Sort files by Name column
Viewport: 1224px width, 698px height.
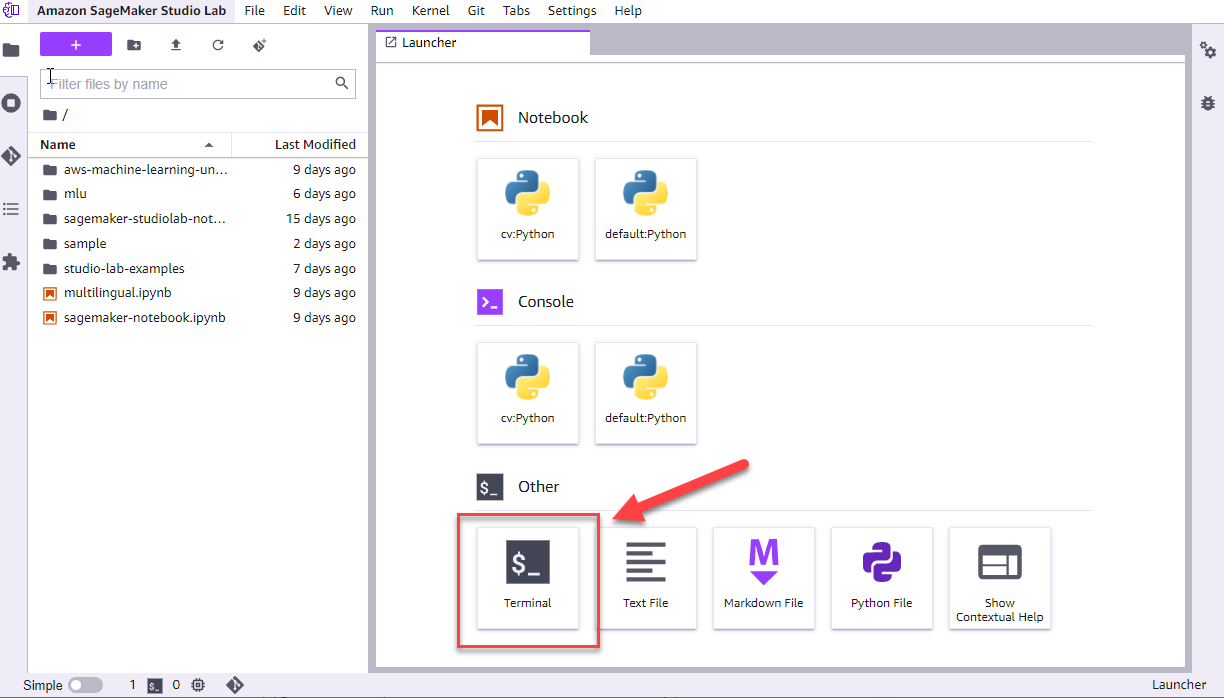(130, 145)
